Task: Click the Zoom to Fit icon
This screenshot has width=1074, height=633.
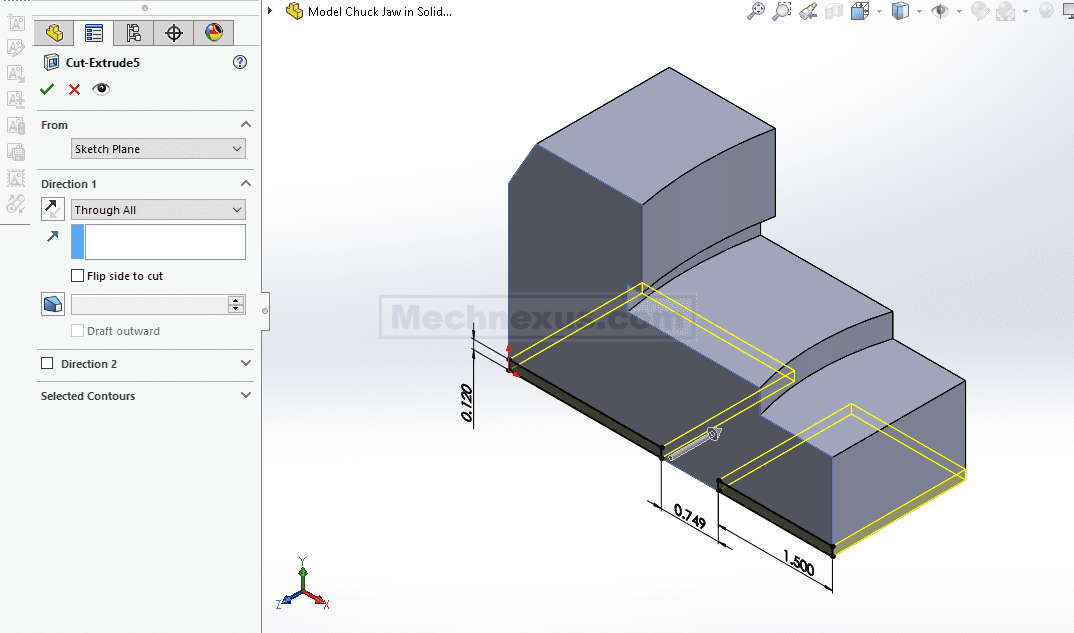Action: tap(757, 11)
